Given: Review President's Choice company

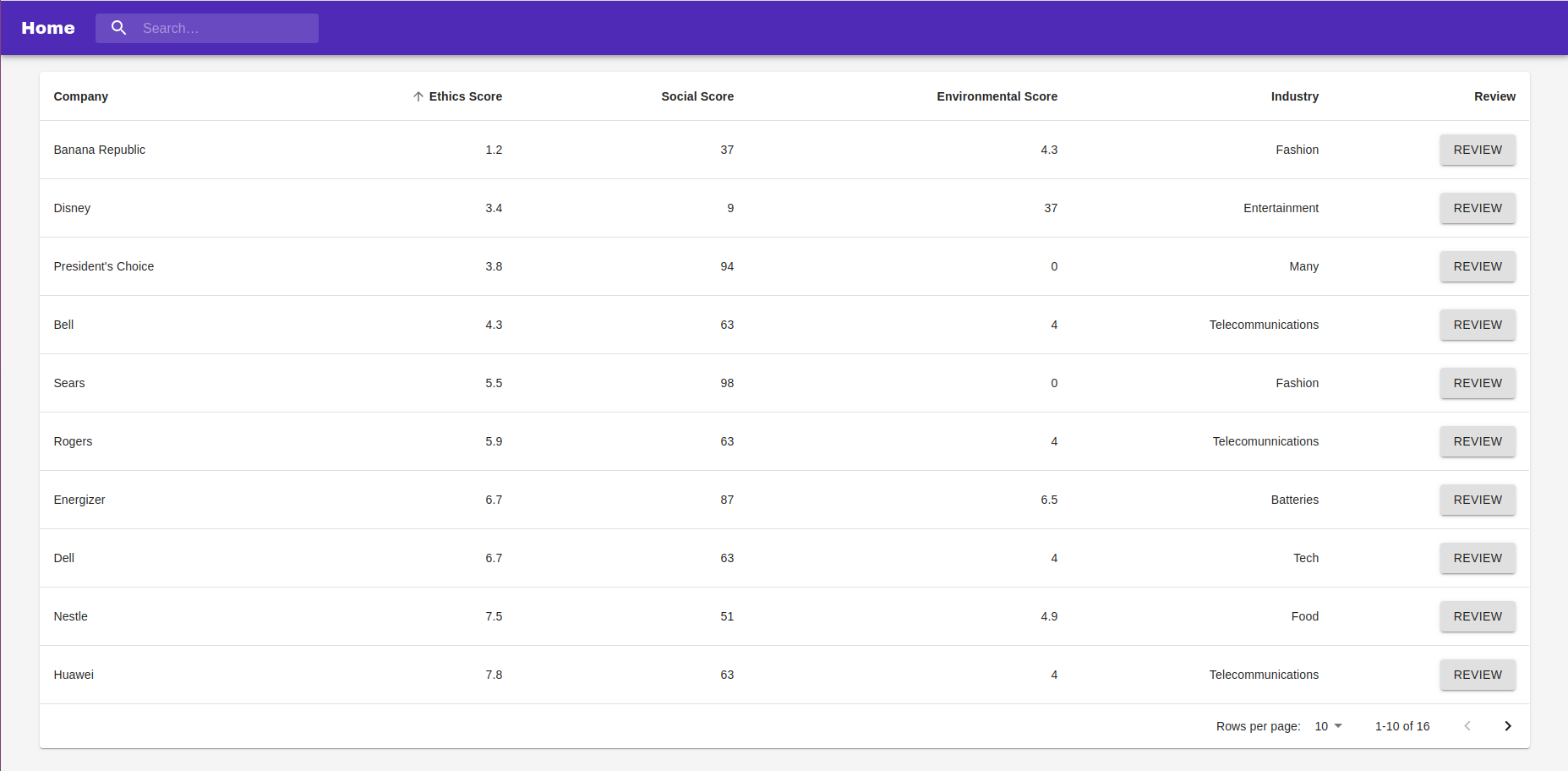Looking at the screenshot, I should (x=1478, y=266).
